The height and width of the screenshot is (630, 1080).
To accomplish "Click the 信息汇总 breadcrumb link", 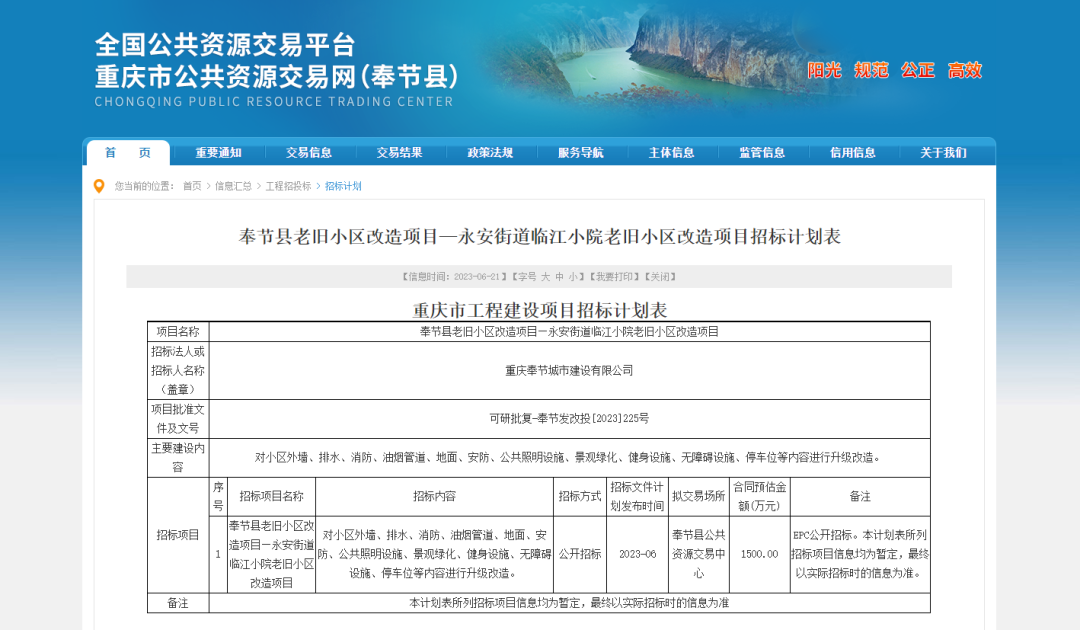I will [x=233, y=186].
